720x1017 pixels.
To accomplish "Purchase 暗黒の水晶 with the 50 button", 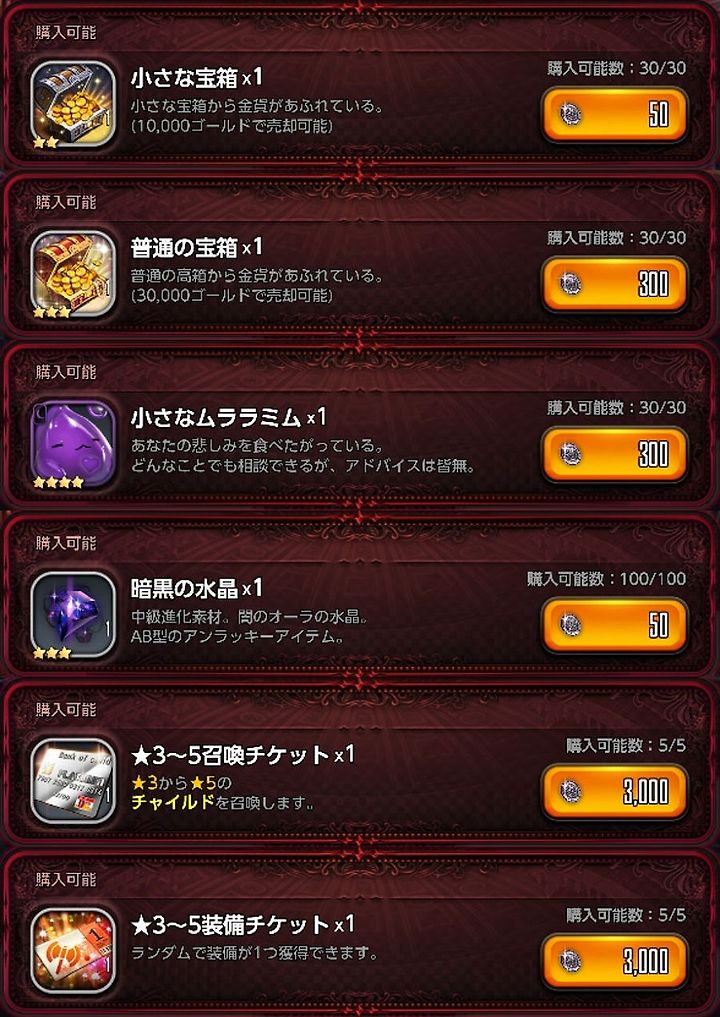I will click(x=614, y=625).
